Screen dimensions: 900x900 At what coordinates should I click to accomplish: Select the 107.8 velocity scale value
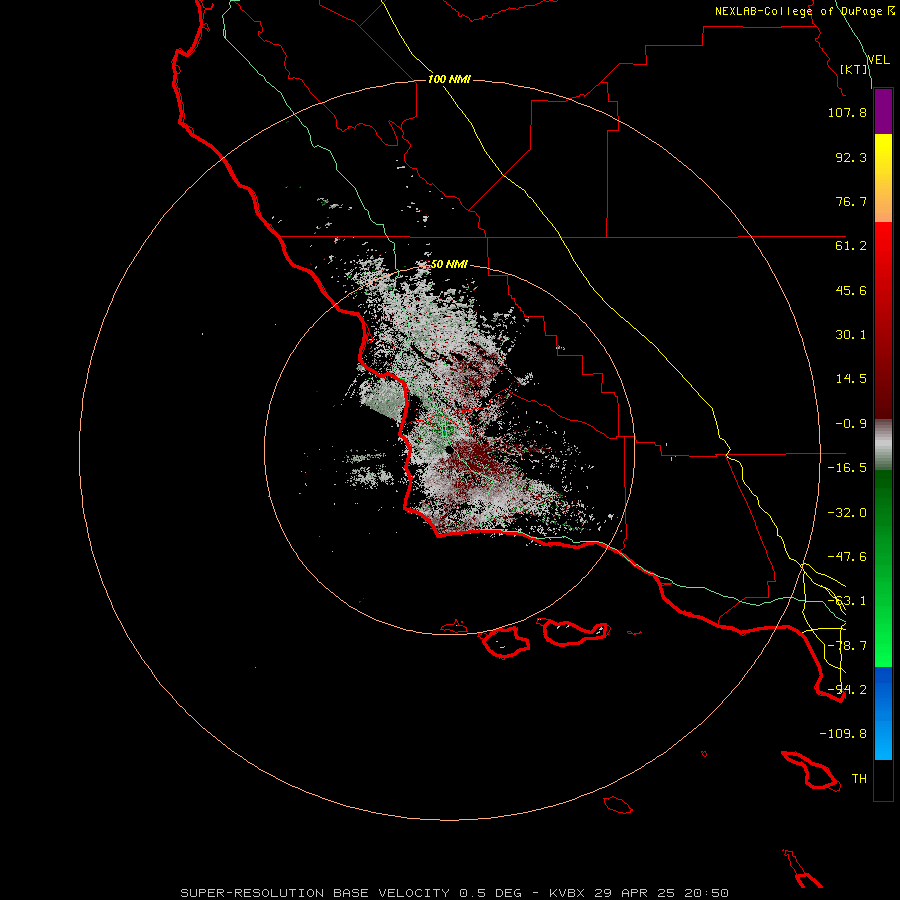click(847, 112)
